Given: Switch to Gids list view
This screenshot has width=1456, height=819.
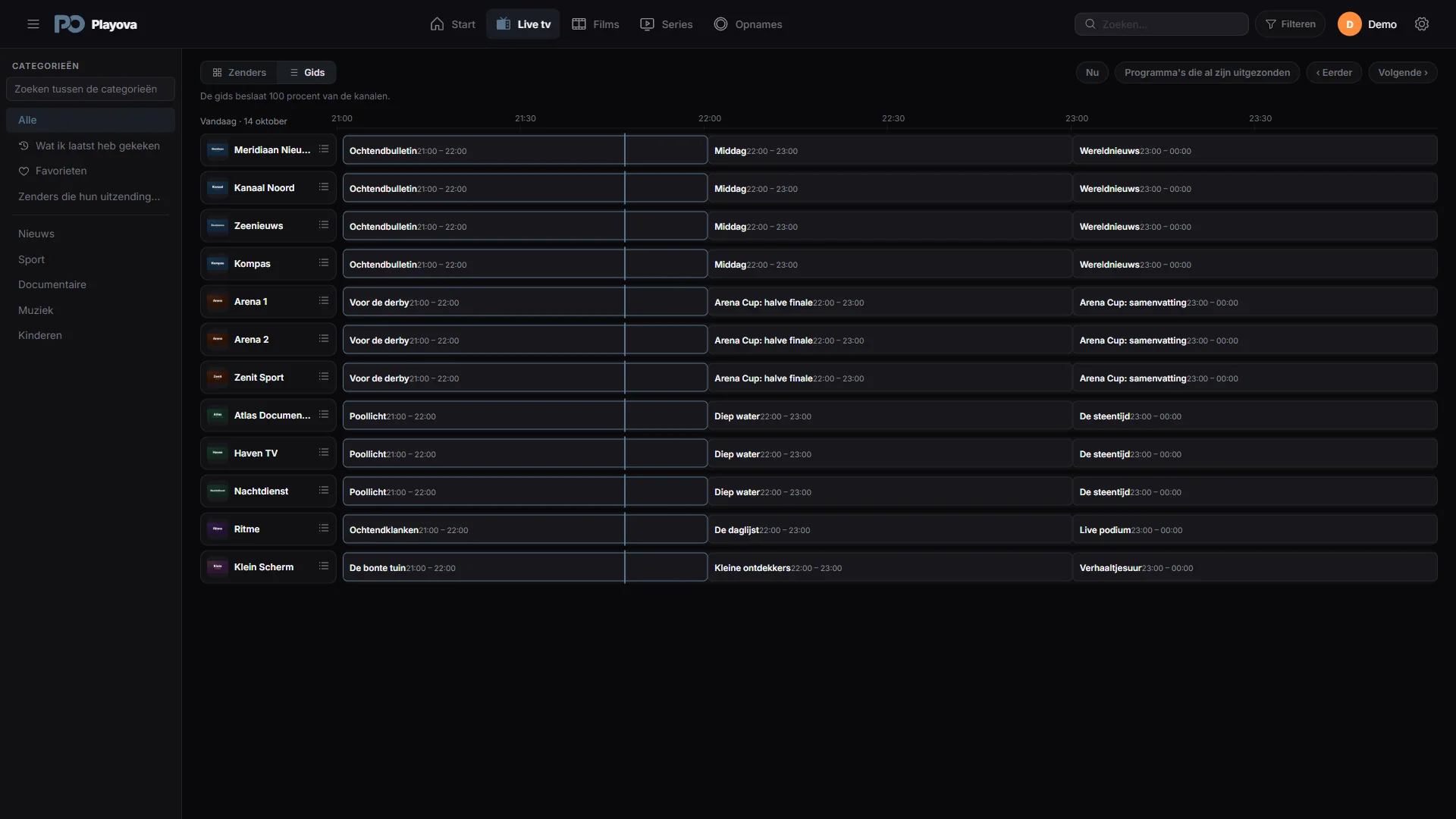Looking at the screenshot, I should pos(307,73).
